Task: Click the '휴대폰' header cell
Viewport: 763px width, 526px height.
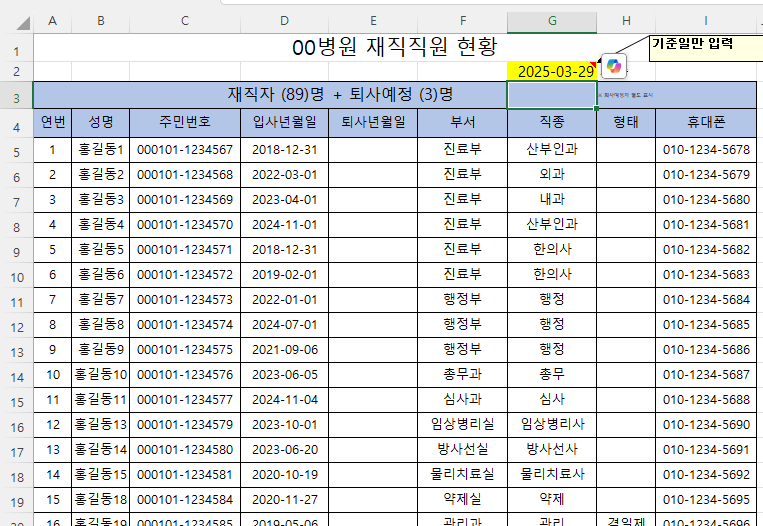Action: click(706, 123)
